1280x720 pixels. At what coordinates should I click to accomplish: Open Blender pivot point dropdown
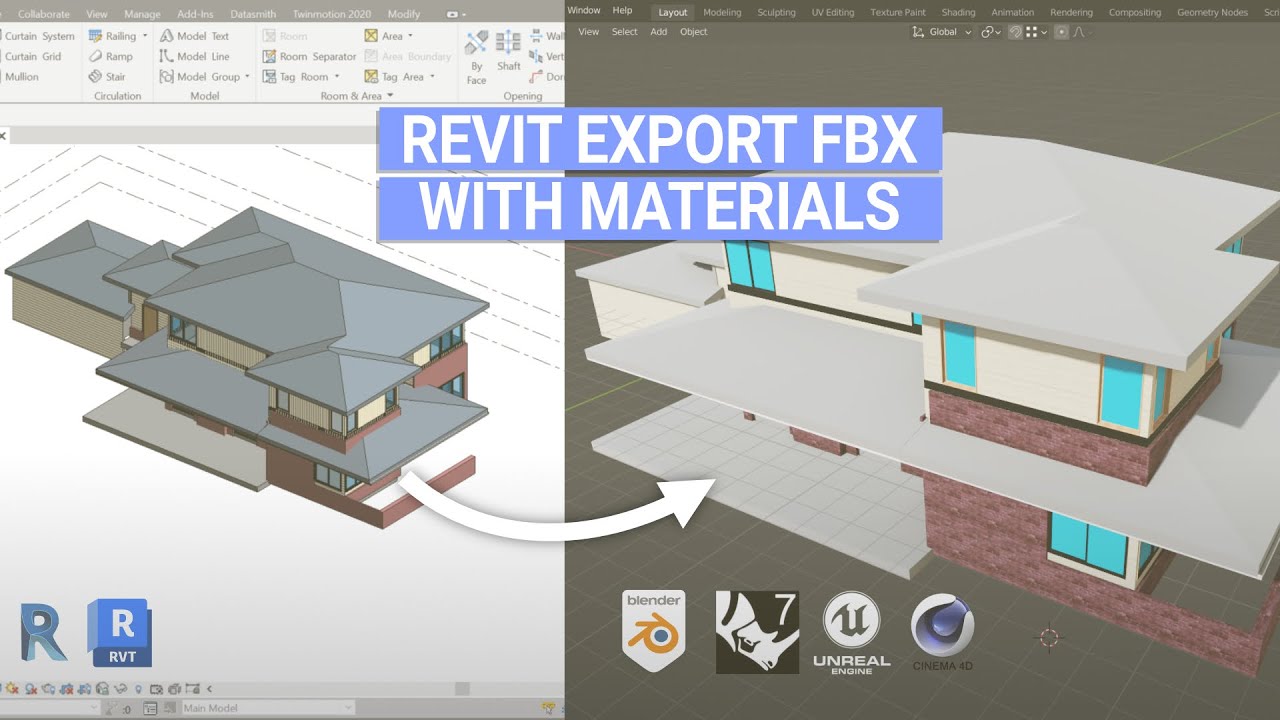pos(991,32)
